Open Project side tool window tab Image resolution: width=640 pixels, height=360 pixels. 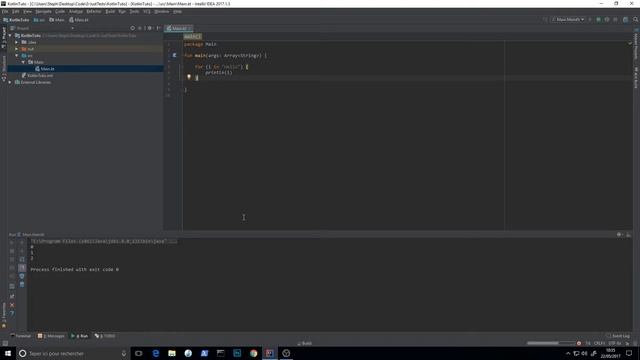click(x=4, y=38)
